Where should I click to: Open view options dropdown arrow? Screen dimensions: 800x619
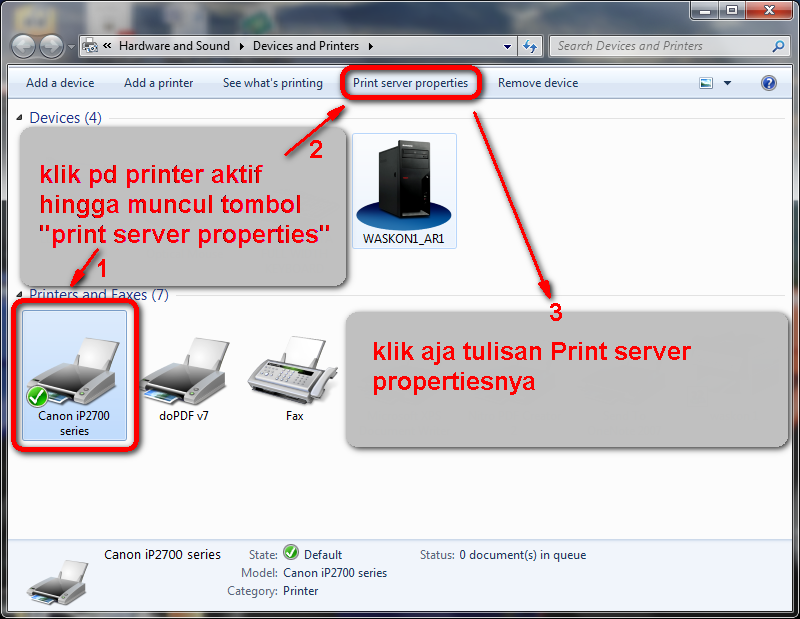pos(727,83)
